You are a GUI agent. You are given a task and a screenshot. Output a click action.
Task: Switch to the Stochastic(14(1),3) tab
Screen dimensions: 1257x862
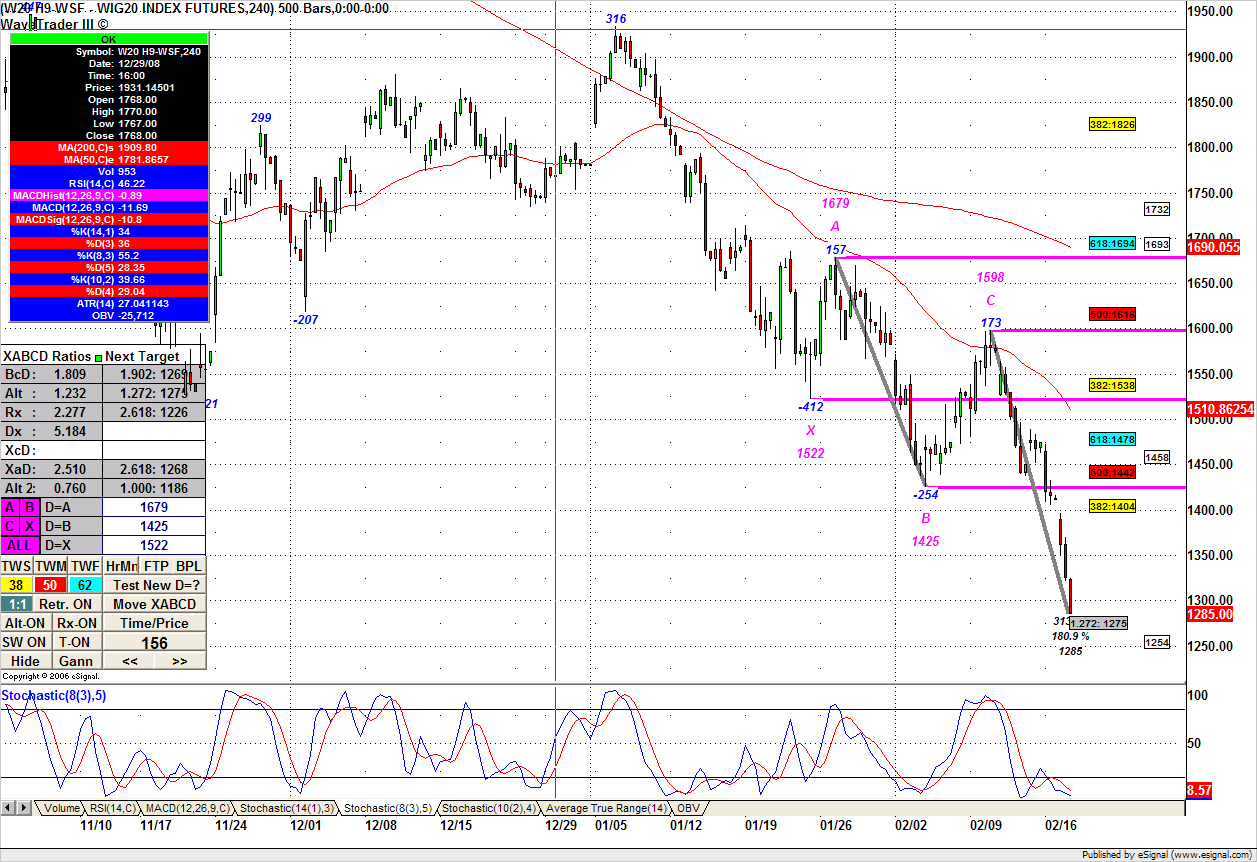[286, 808]
